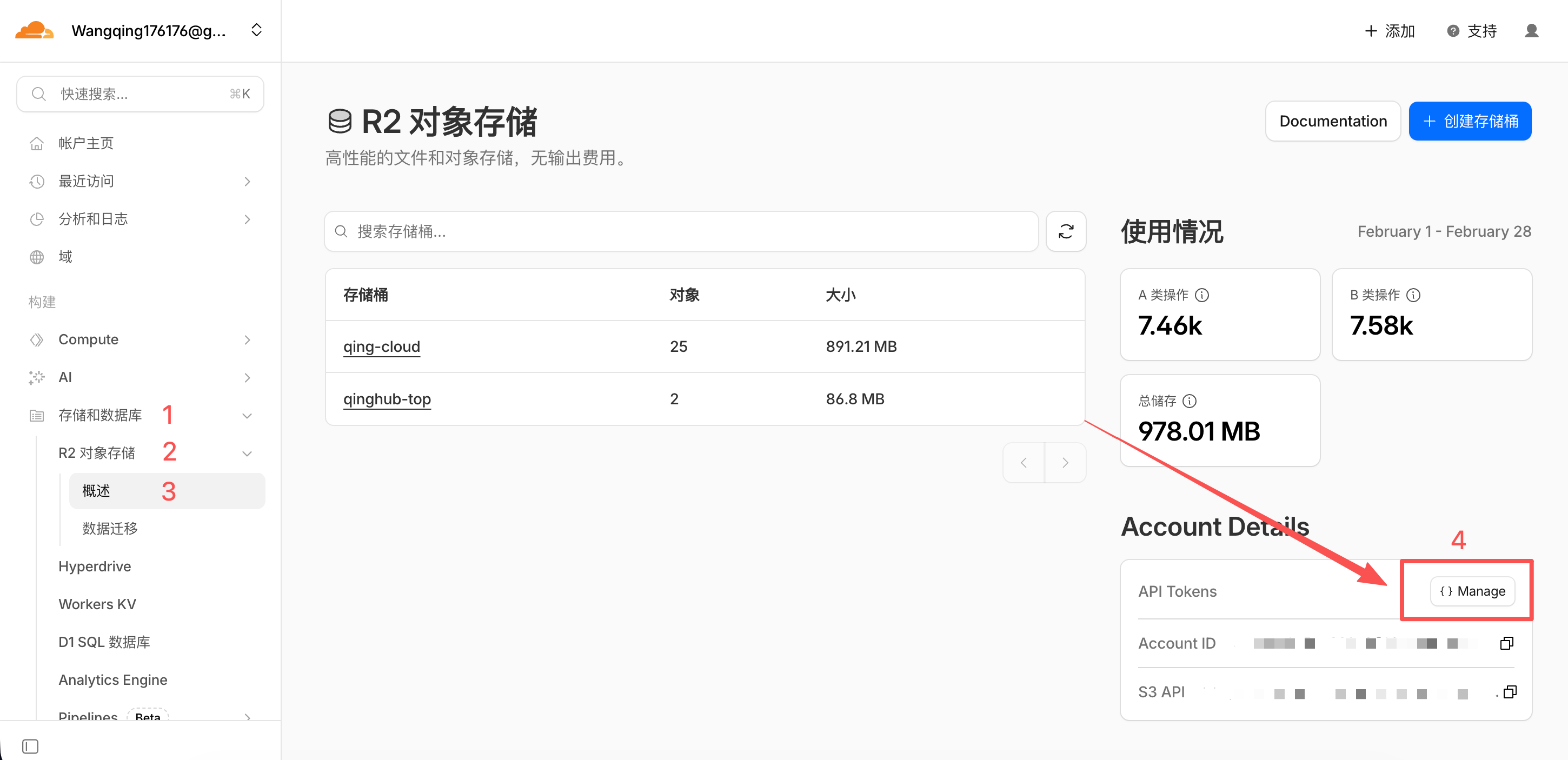This screenshot has height=760, width=1568.
Task: Expand the 最近访问 menu
Action: tap(247, 181)
